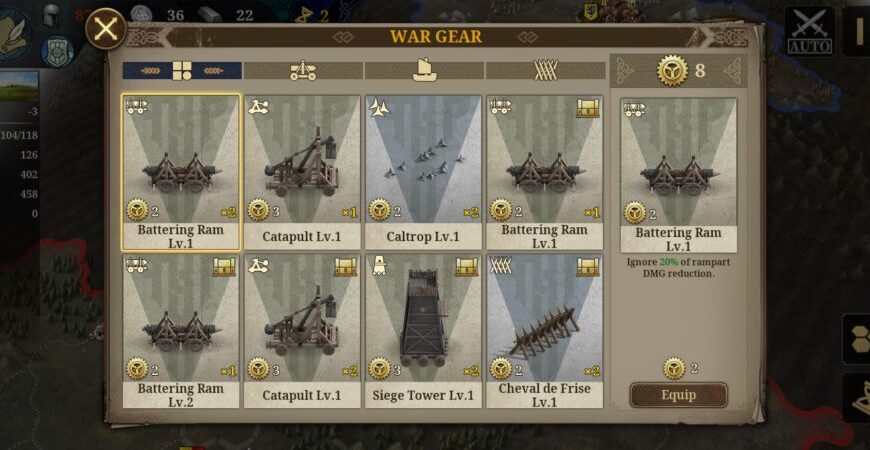
Task: Open the ship gear category tab
Action: point(424,70)
